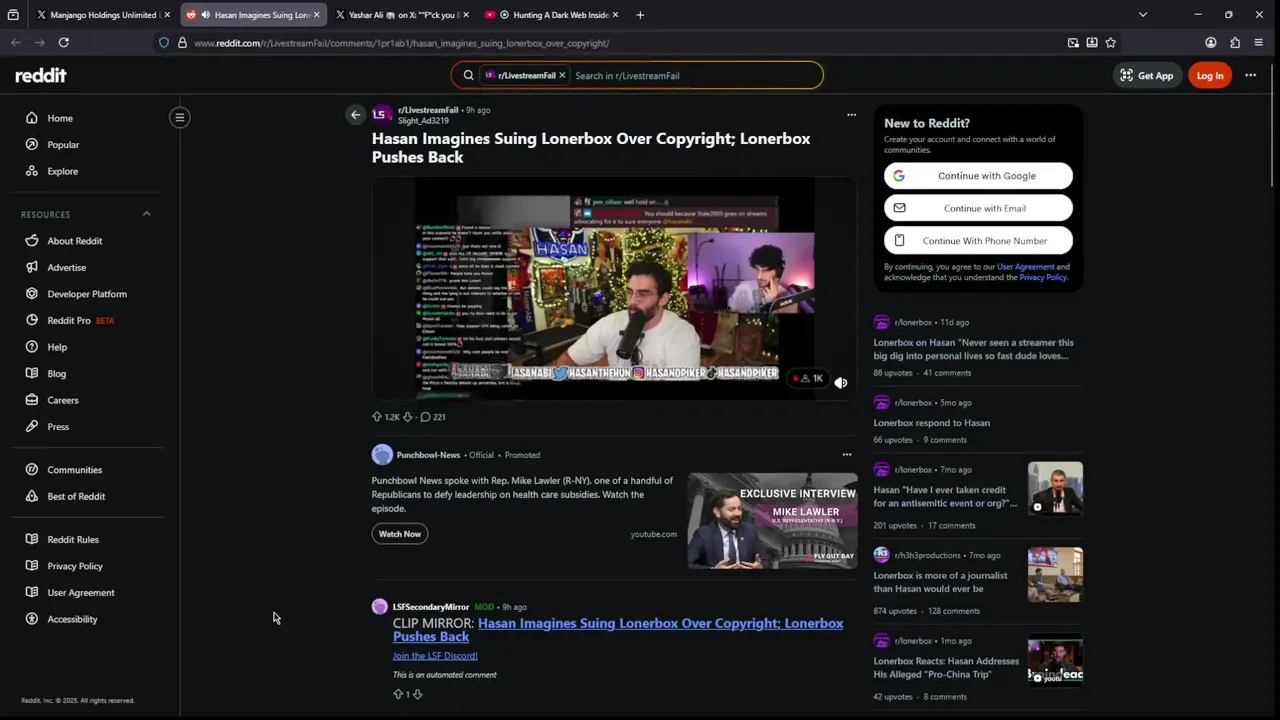1280x720 pixels.
Task: Collapse the left sidebar navigation button
Action: pos(180,118)
